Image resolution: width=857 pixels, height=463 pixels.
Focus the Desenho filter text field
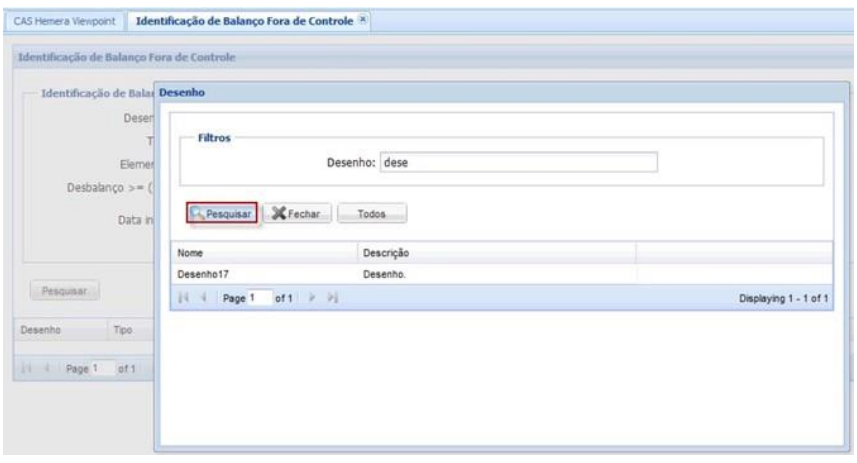[x=520, y=163]
